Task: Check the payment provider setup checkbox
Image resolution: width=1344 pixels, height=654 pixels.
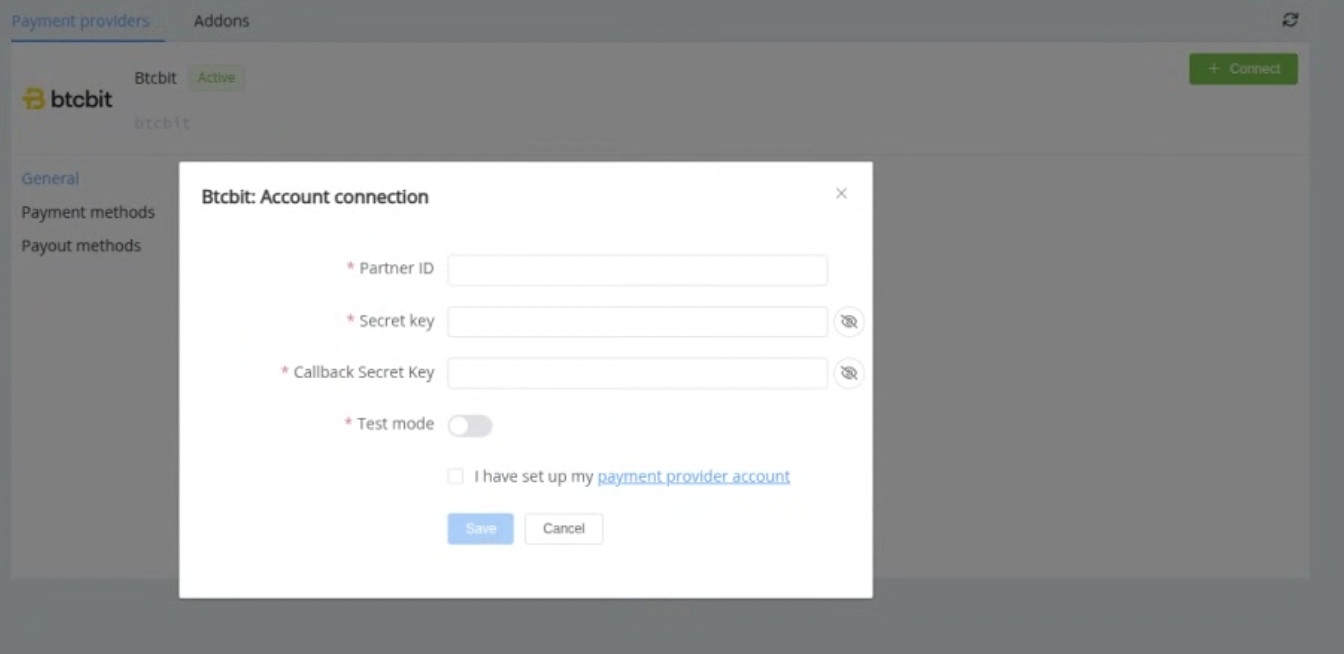Action: [x=456, y=477]
